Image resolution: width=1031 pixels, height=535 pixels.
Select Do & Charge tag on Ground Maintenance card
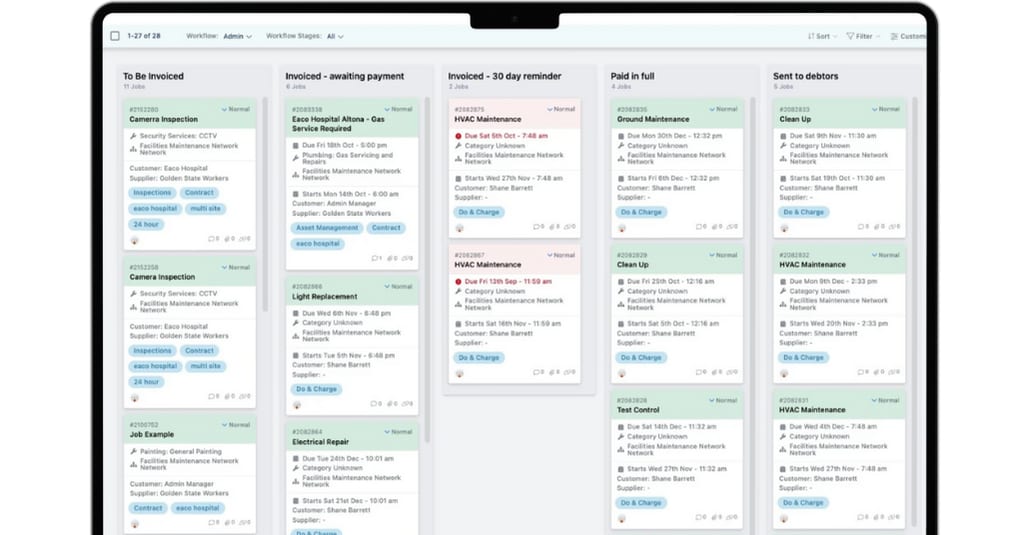point(641,212)
